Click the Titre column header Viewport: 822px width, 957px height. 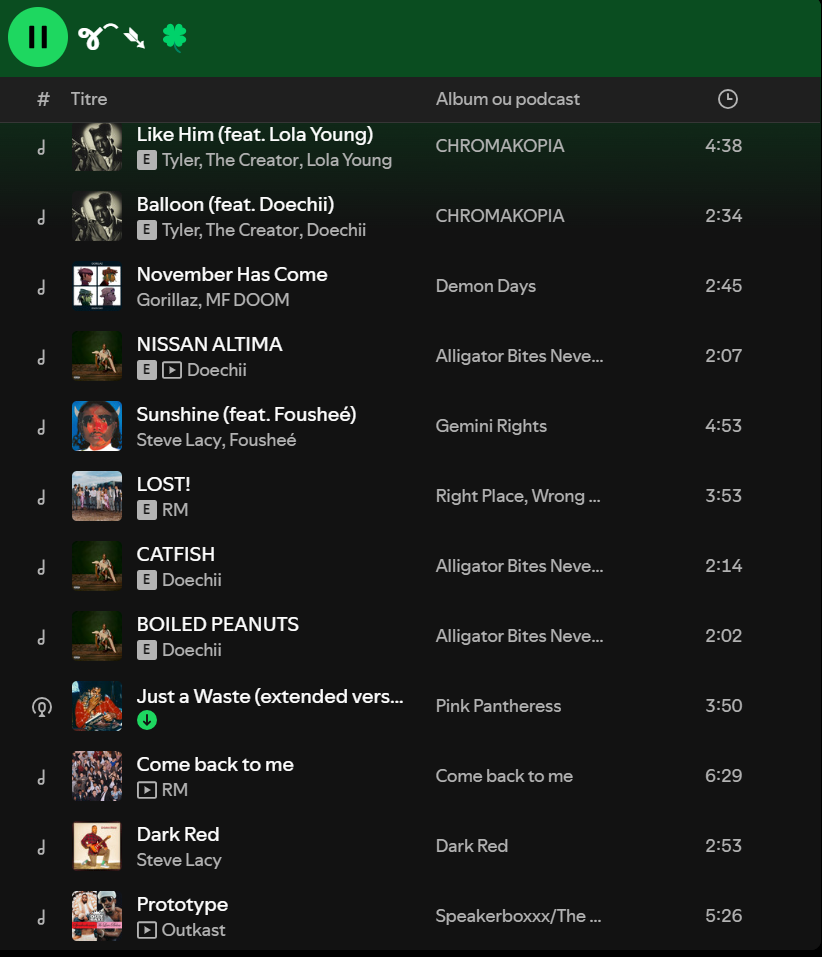(x=89, y=99)
